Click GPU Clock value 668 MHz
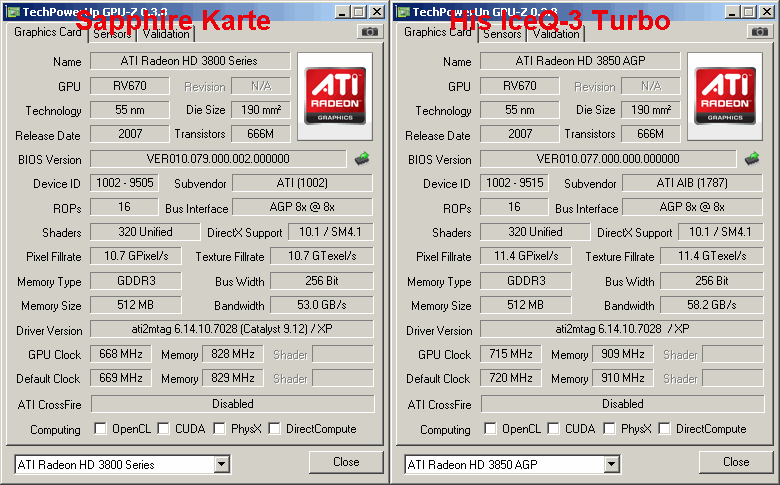The width and height of the screenshot is (780, 485). pyautogui.click(x=120, y=354)
